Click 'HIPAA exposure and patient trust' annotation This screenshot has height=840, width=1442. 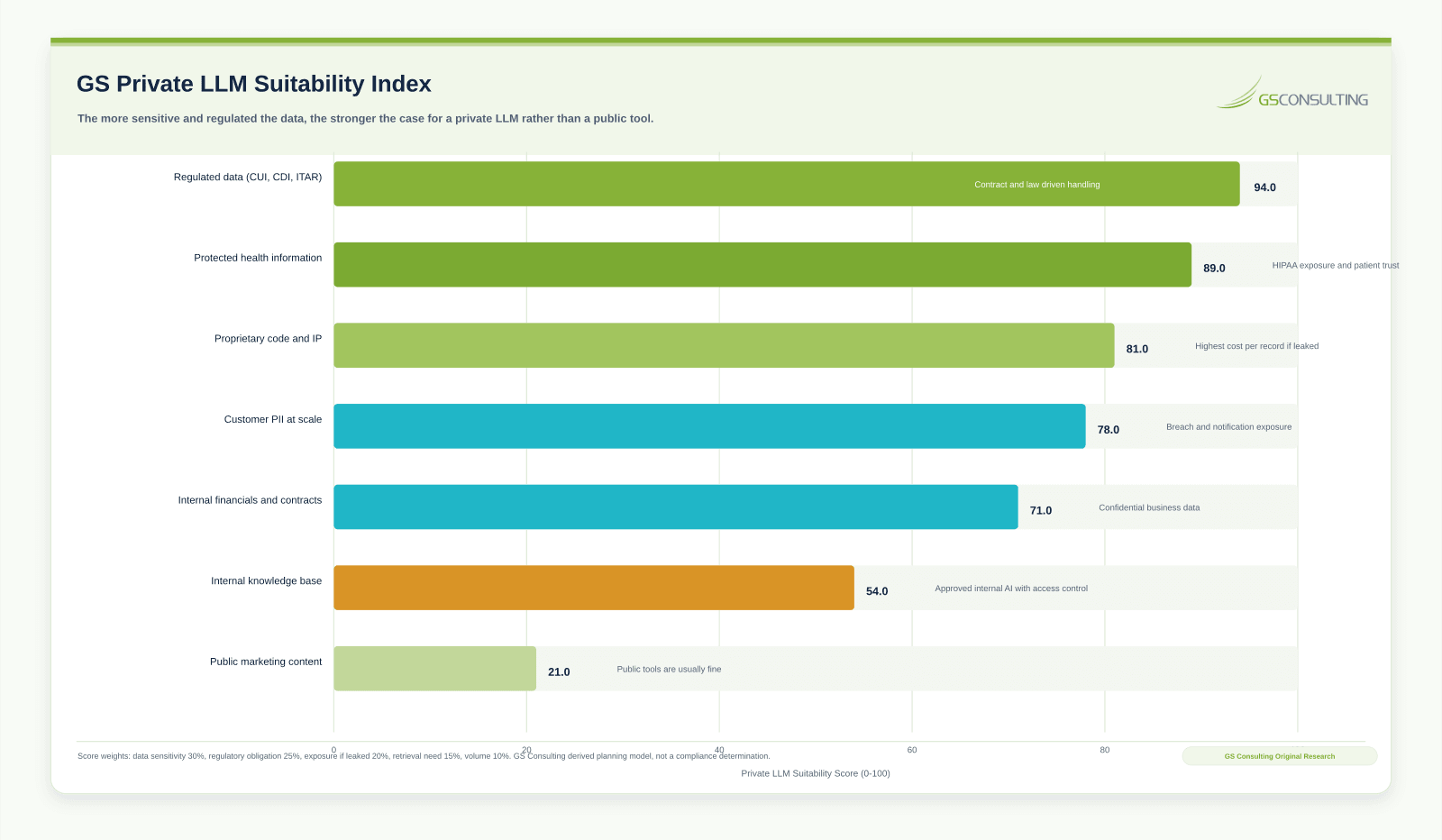coord(1336,266)
